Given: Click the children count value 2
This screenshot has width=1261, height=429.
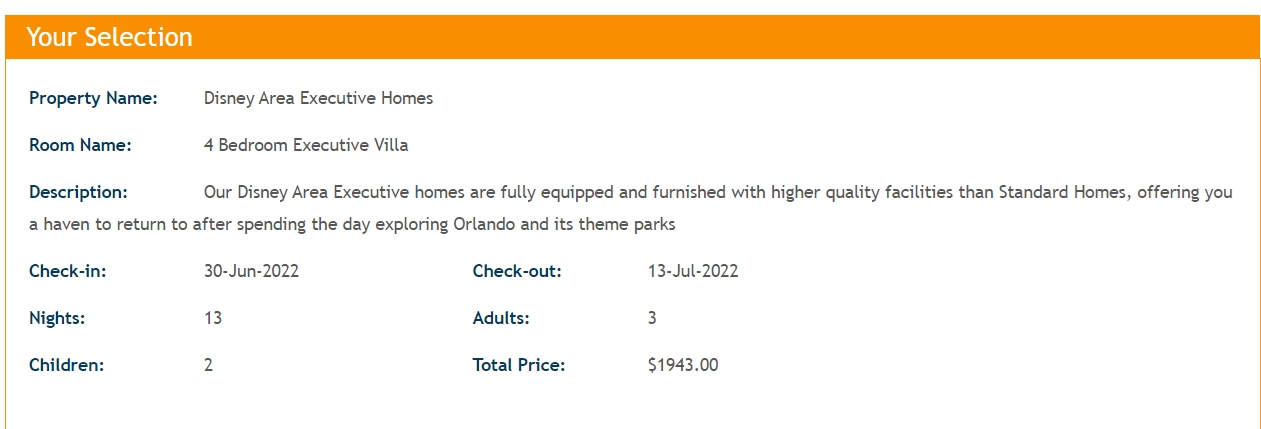Looking at the screenshot, I should click(x=208, y=365).
